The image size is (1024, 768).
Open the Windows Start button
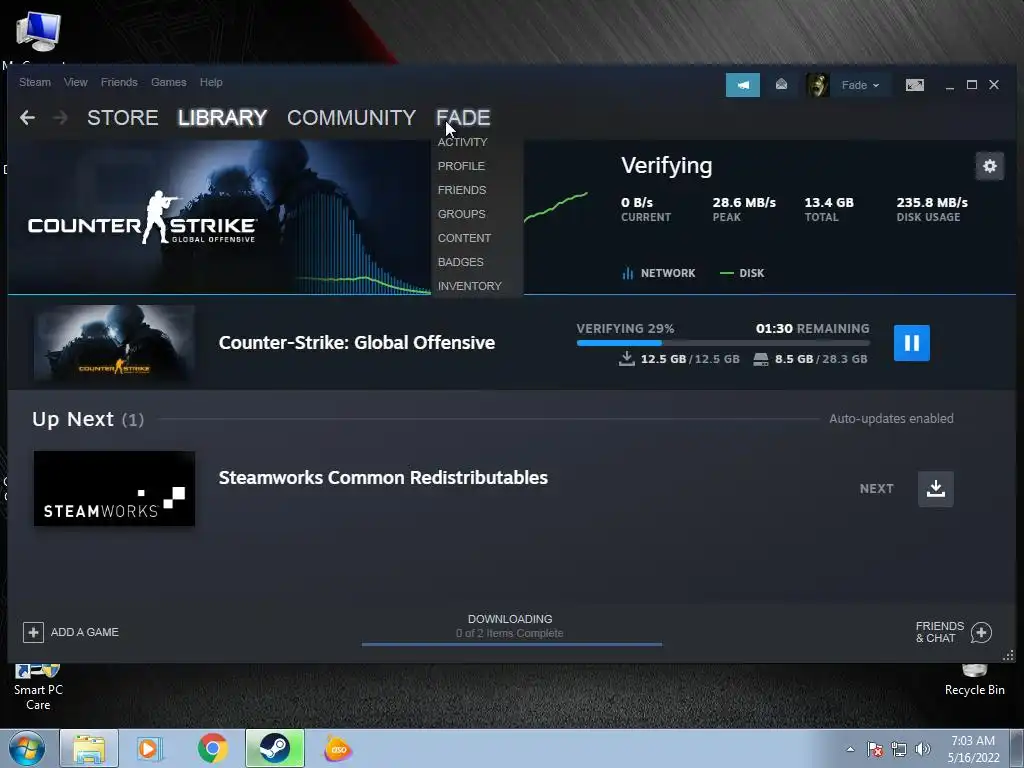tap(27, 748)
